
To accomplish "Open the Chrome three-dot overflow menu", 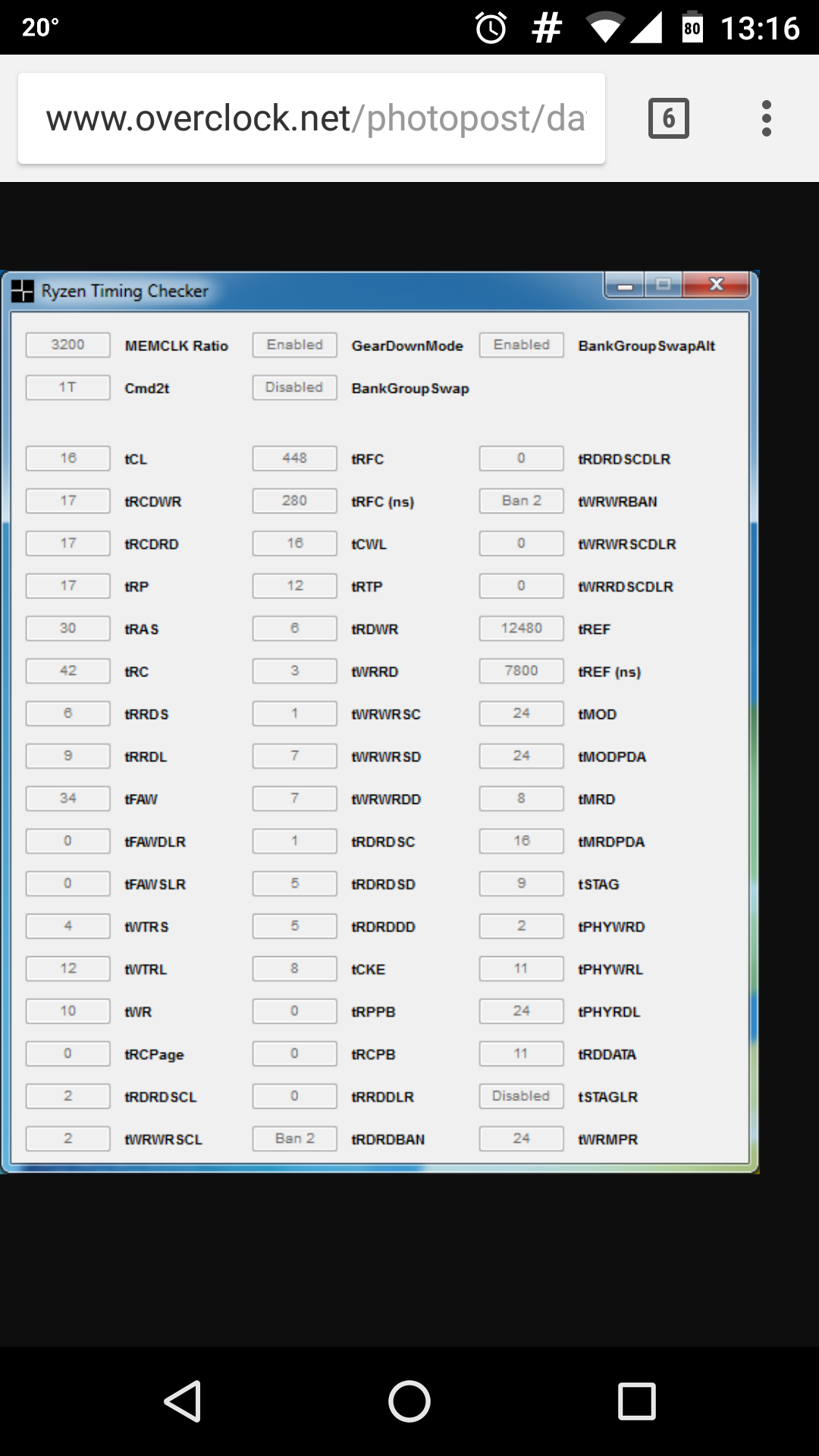I will coord(767,118).
